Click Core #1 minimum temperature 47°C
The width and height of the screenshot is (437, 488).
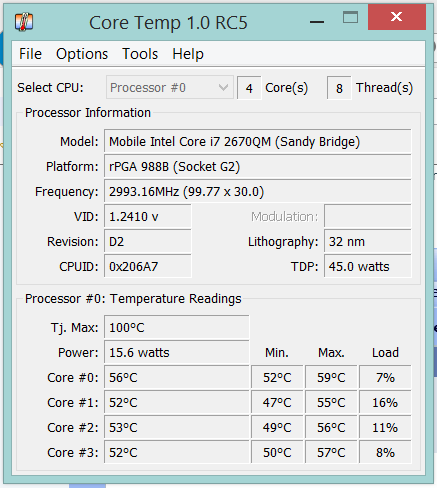click(x=277, y=403)
